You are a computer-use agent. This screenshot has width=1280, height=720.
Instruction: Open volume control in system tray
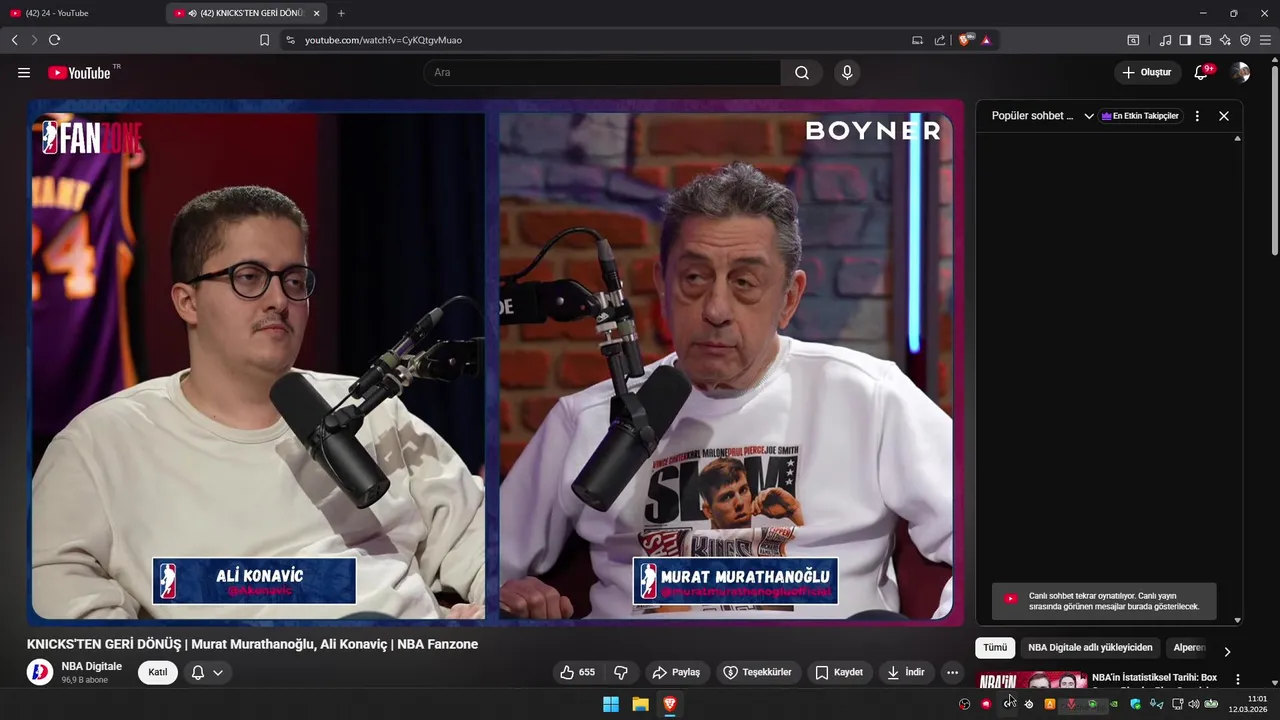[x=1193, y=704]
